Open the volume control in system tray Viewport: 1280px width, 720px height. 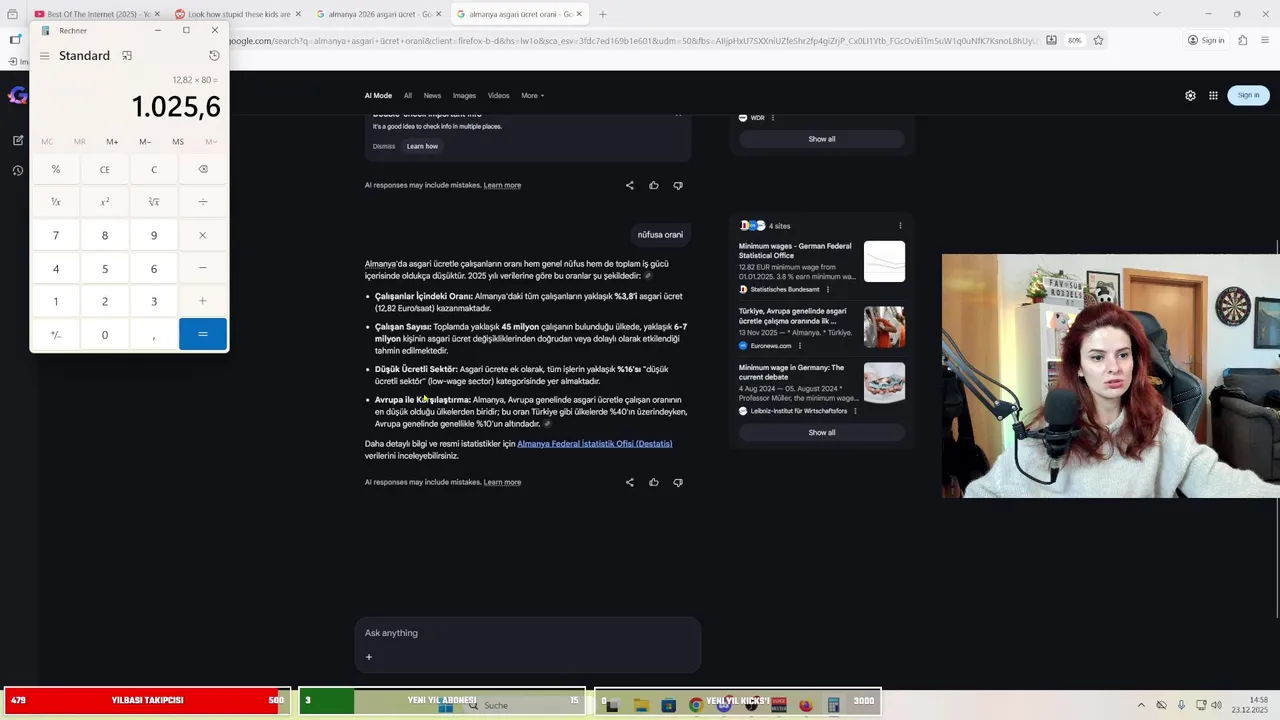[1216, 705]
